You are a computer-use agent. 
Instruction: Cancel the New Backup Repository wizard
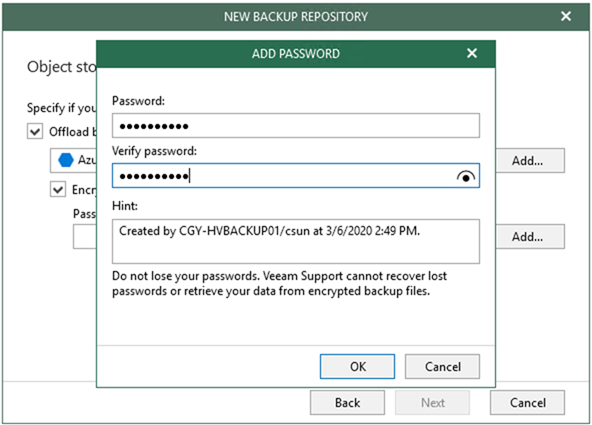527,403
